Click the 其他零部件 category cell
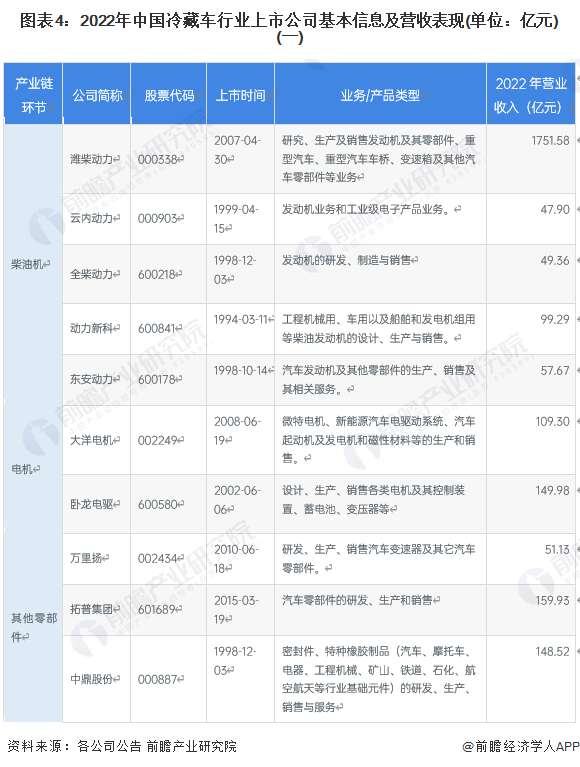Image resolution: width=580 pixels, height=767 pixels. pos(34,628)
